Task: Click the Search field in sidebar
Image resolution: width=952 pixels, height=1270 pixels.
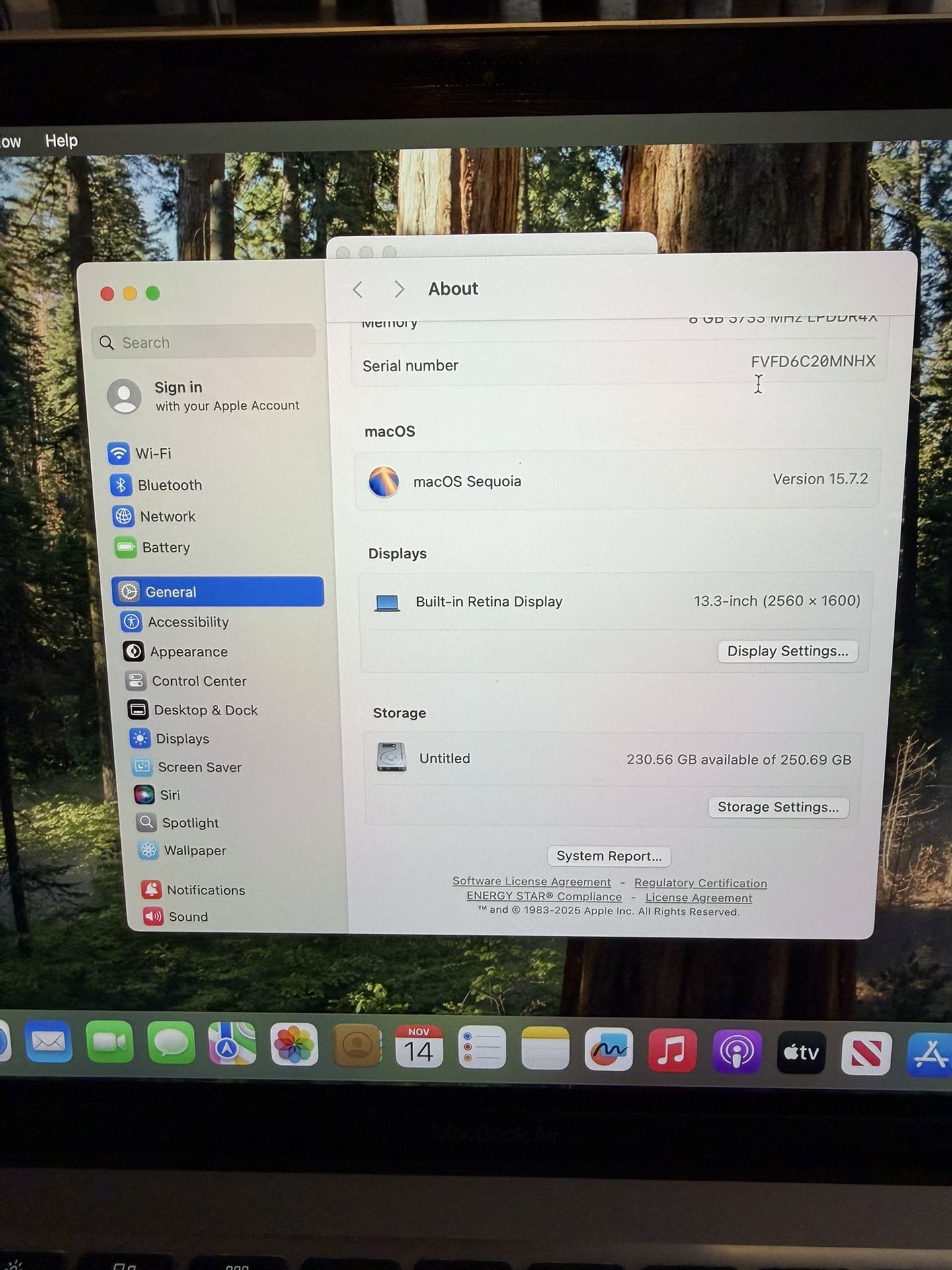Action: (204, 342)
